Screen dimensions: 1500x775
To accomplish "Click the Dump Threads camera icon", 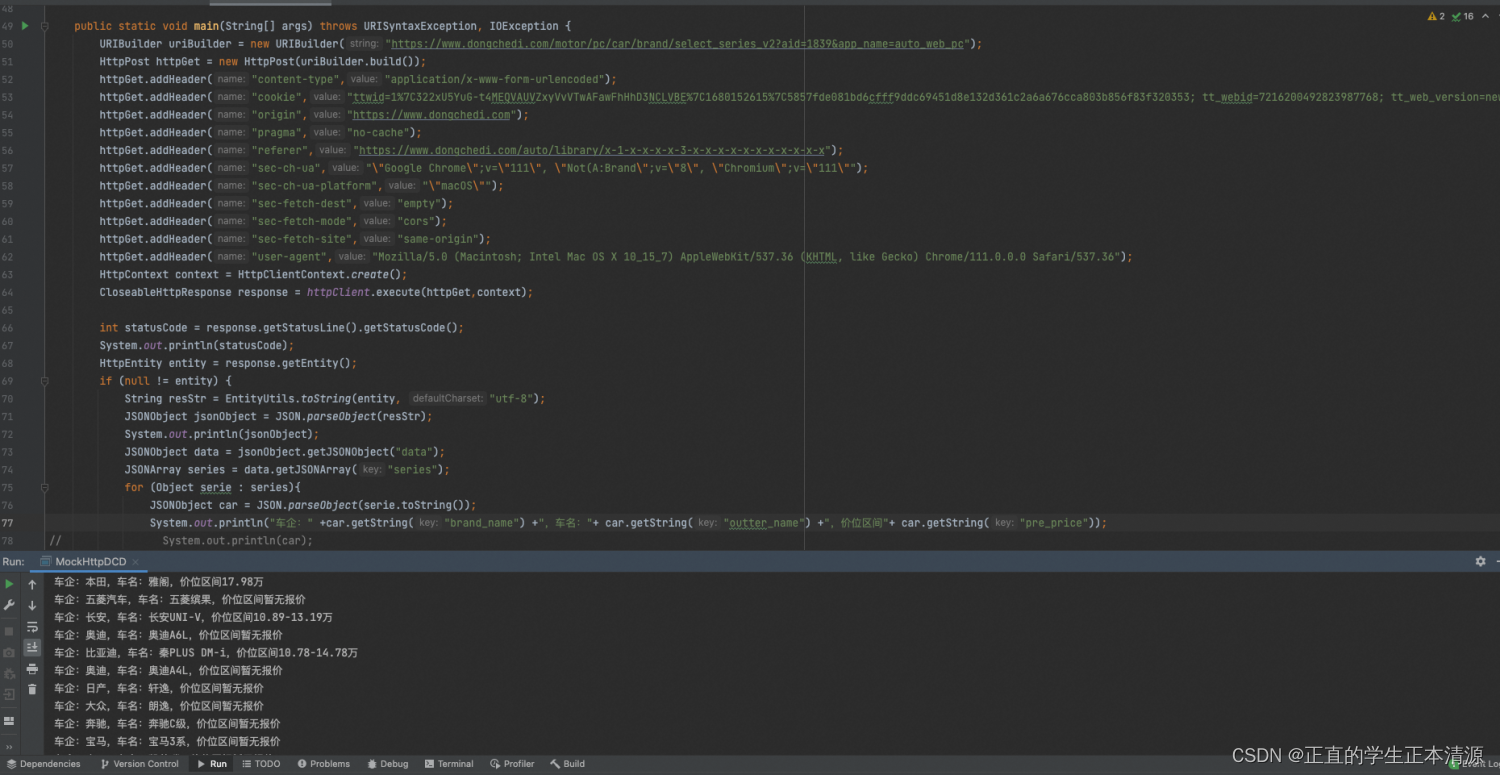I will click(x=9, y=652).
